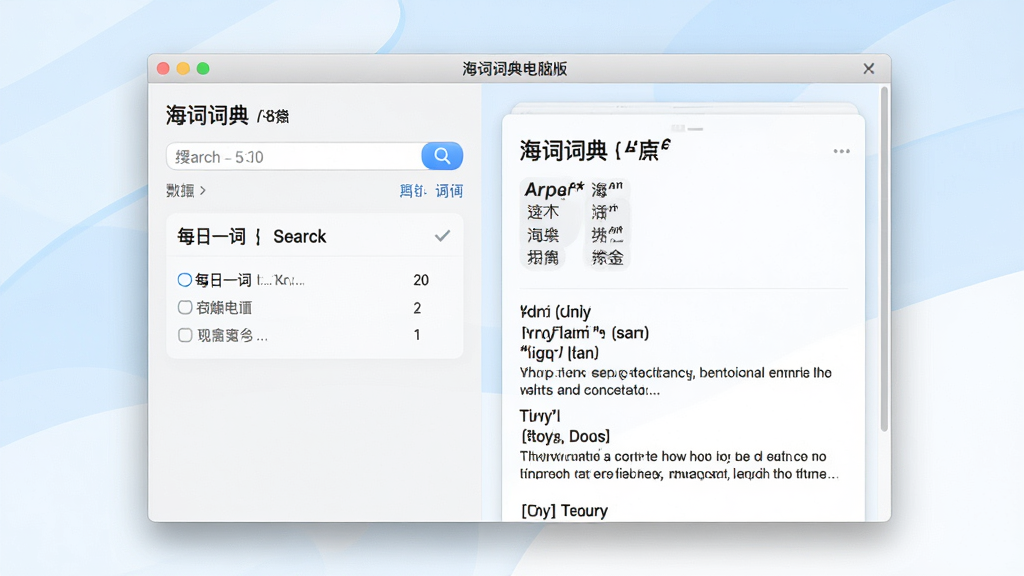The image size is (1024, 576).
Task: Click the "[Cny] Teoury" entry heading
Action: click(x=564, y=511)
